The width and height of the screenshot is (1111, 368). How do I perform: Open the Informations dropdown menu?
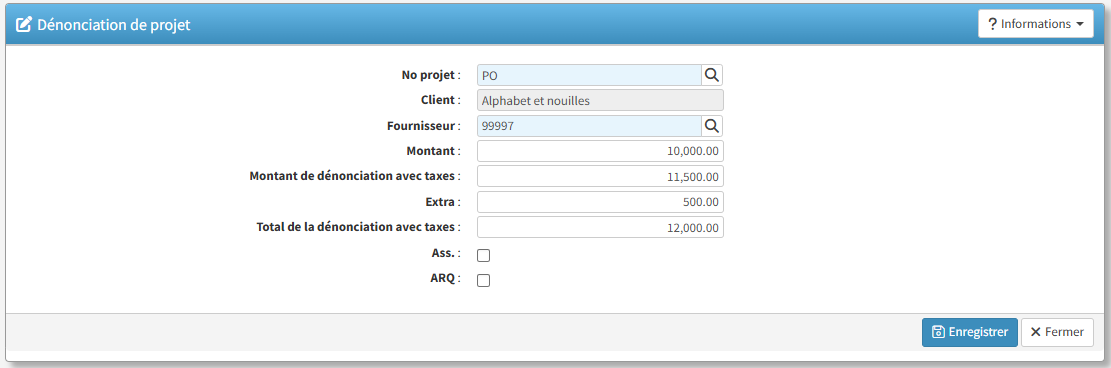click(x=1035, y=24)
